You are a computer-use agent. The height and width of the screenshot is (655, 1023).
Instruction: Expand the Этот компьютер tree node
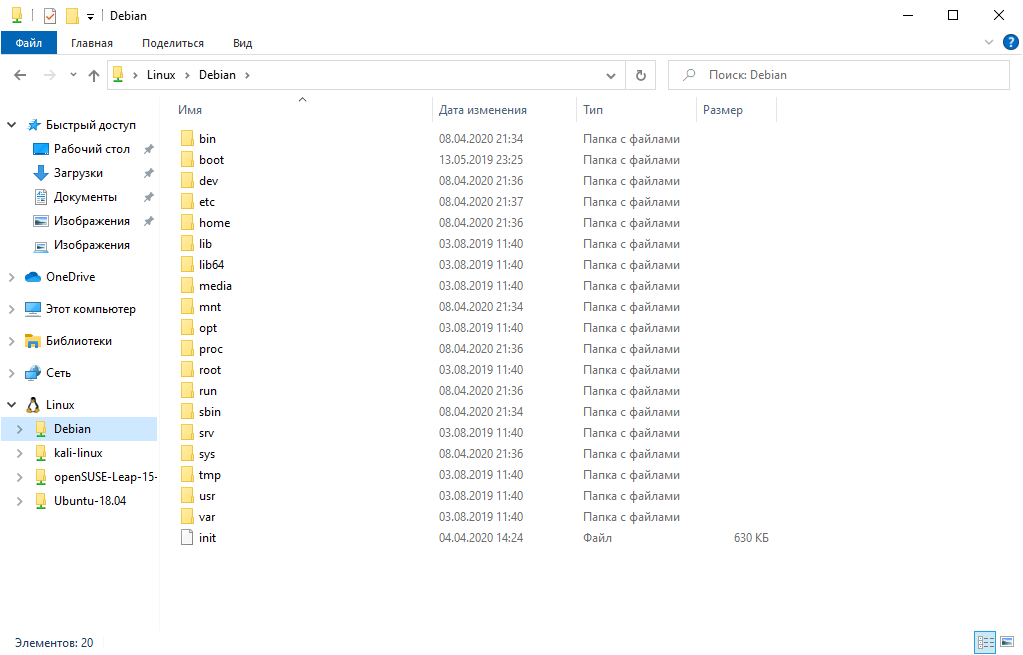click(12, 309)
